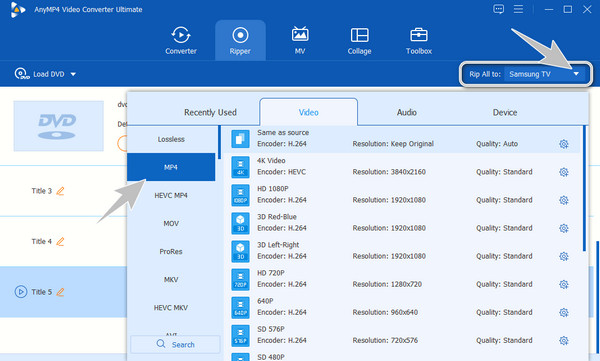The image size is (600, 361).
Task: Open settings gear for 640P preset
Action: 563,312
